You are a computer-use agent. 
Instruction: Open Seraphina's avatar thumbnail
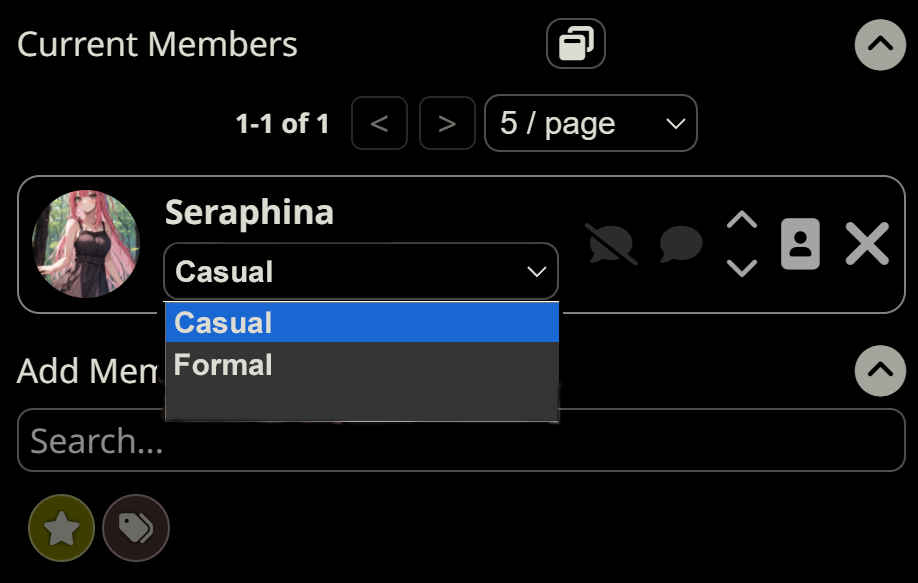coord(85,244)
